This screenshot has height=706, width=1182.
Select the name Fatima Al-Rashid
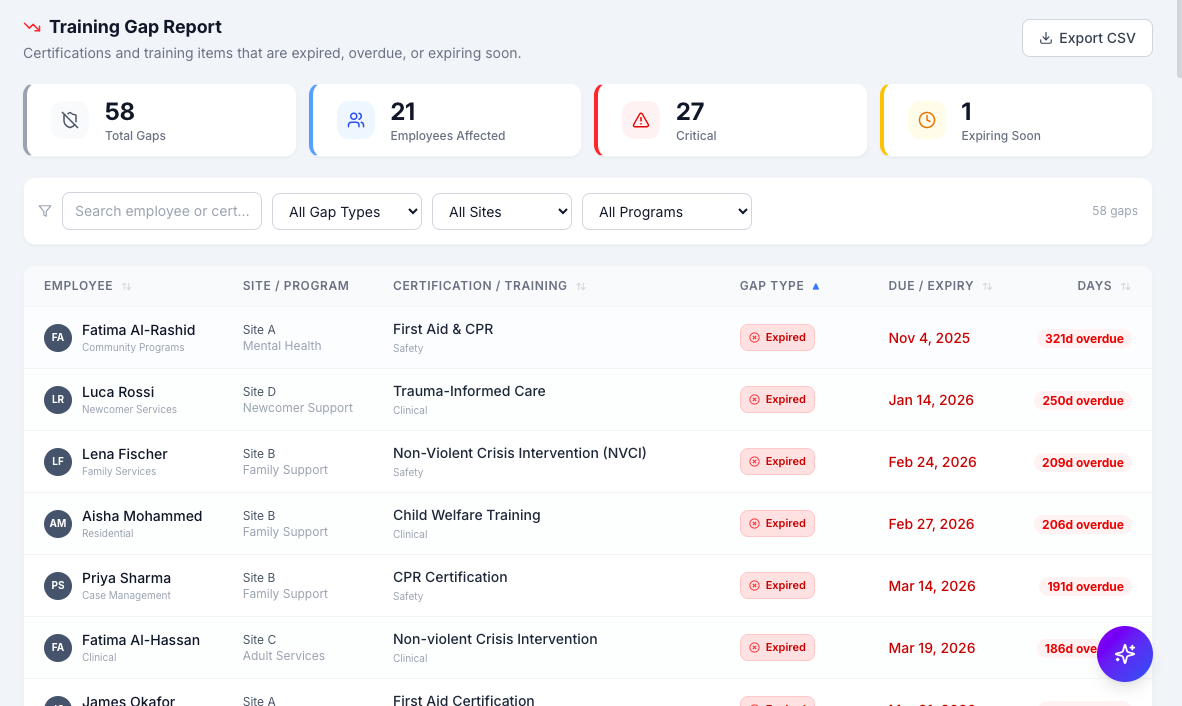(139, 330)
